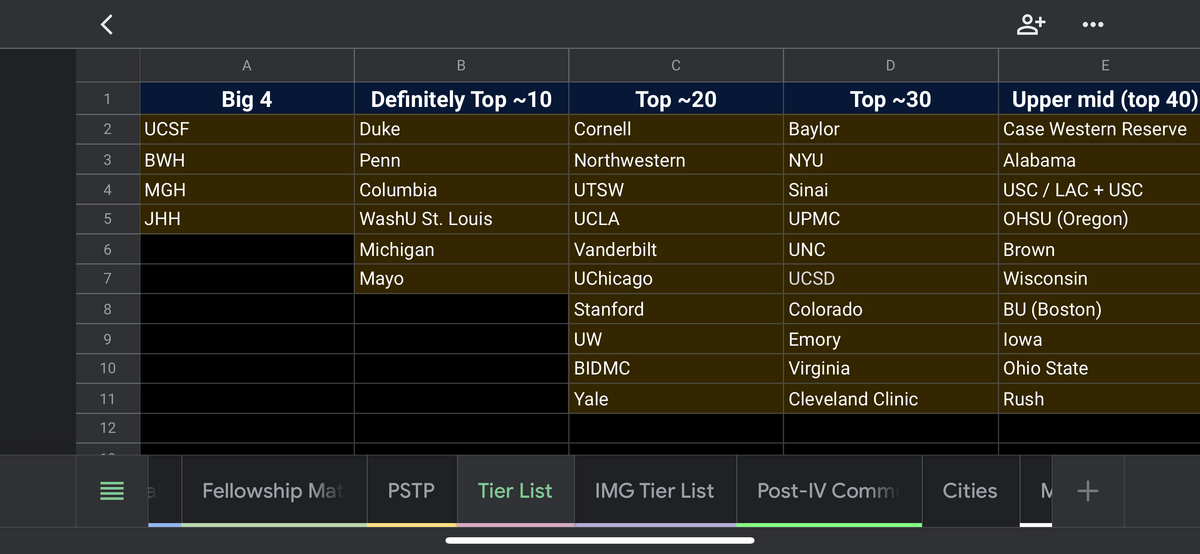Viewport: 1200px width, 554px height.
Task: Select column A header
Action: click(x=247, y=66)
